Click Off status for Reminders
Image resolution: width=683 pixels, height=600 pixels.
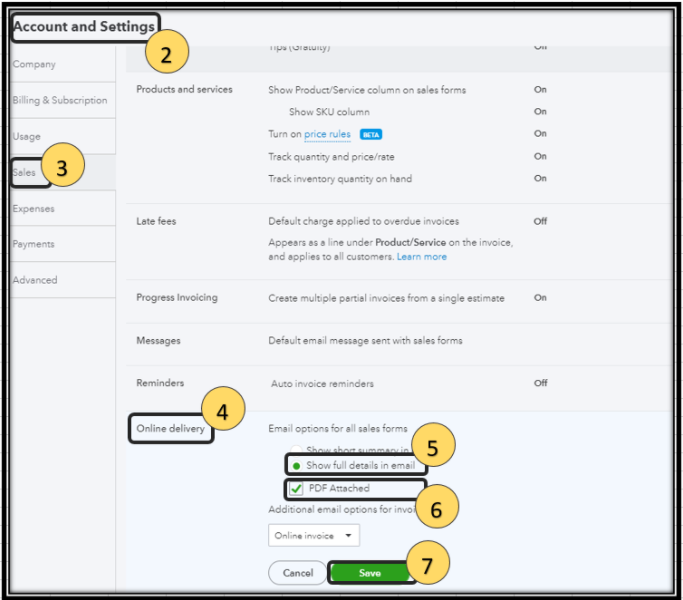[x=541, y=383]
